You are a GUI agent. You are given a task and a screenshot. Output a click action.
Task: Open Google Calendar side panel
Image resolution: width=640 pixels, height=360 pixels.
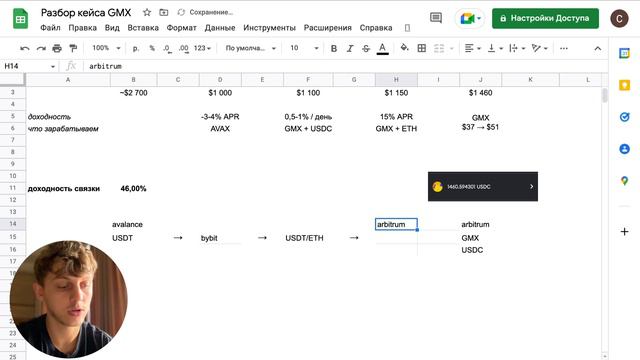(624, 53)
